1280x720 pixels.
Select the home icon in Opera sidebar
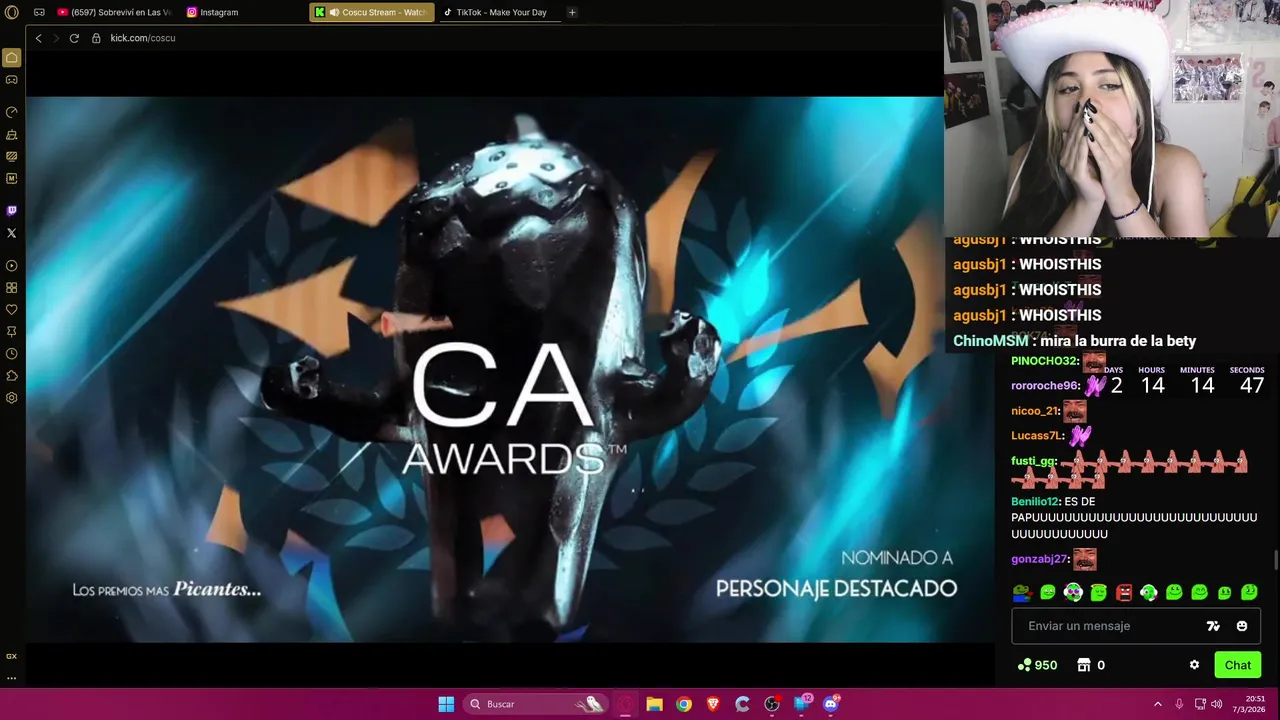pos(12,58)
